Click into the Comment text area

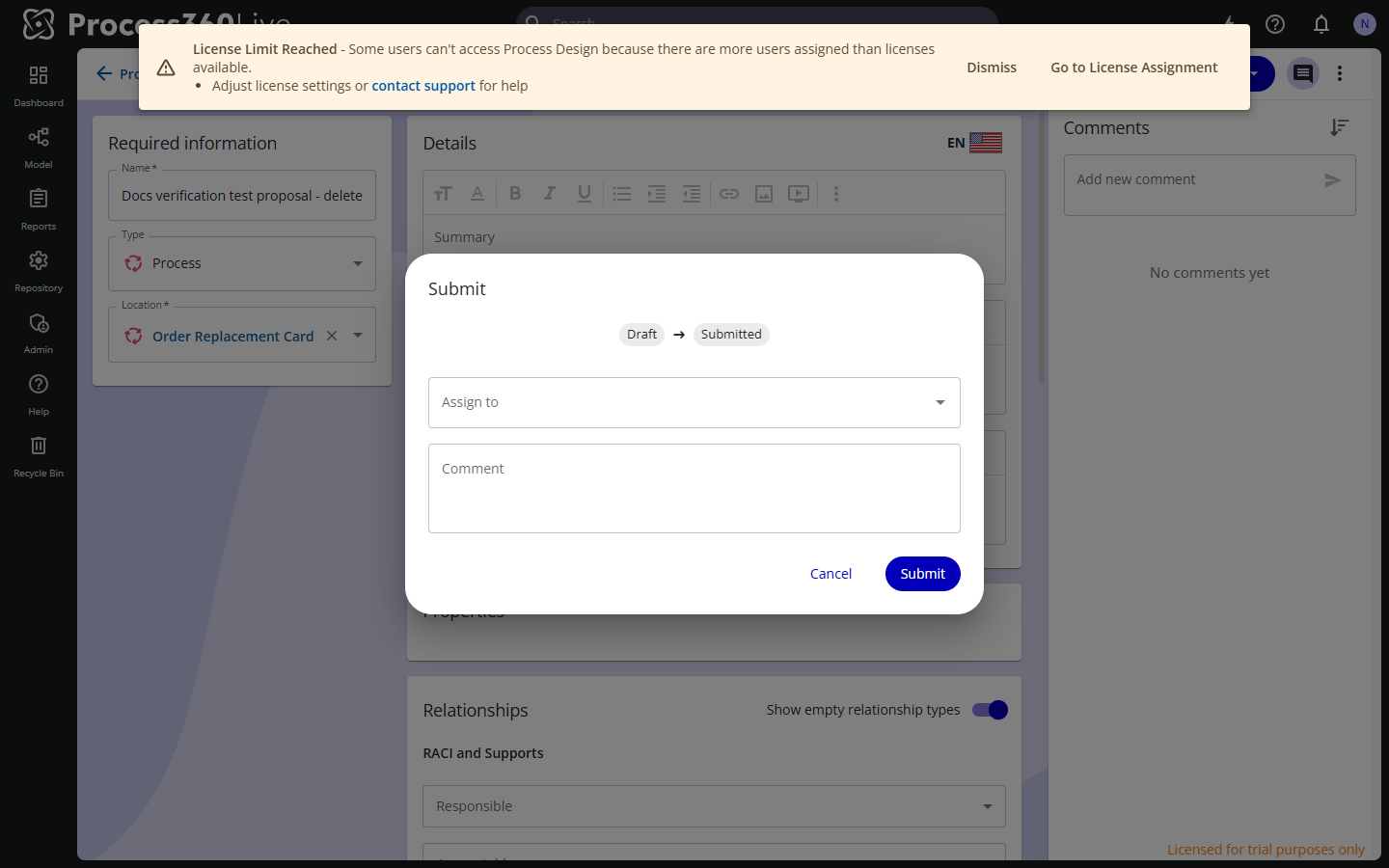[694, 488]
